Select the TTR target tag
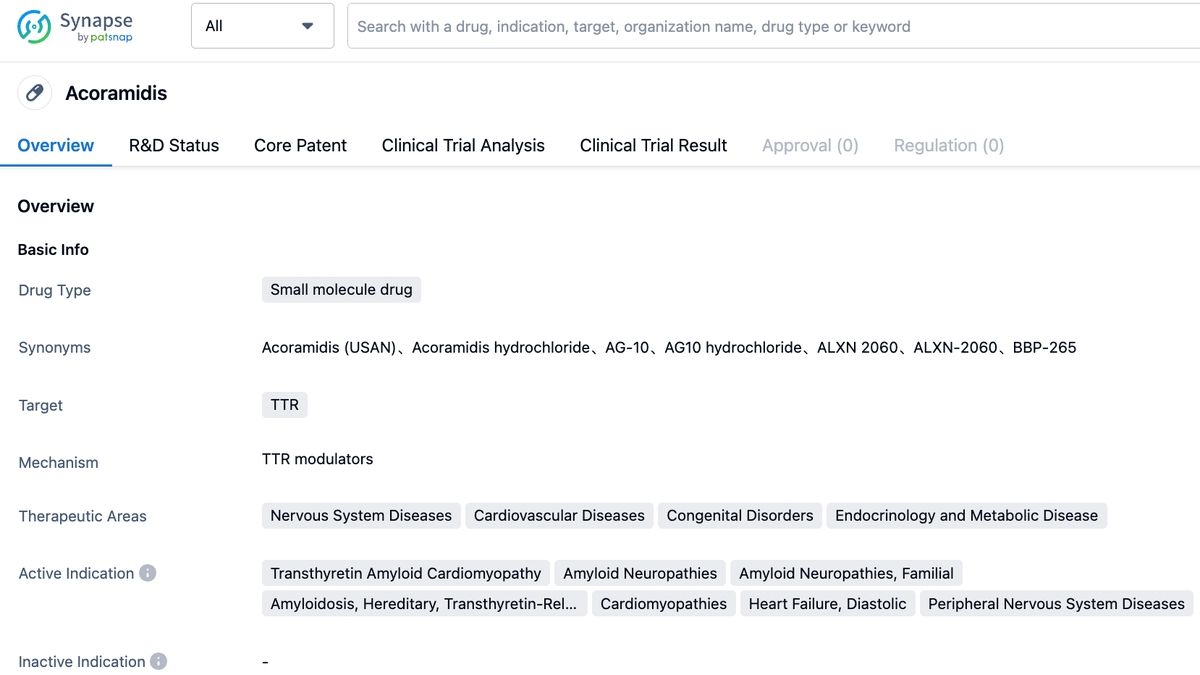1200x675 pixels. click(284, 404)
